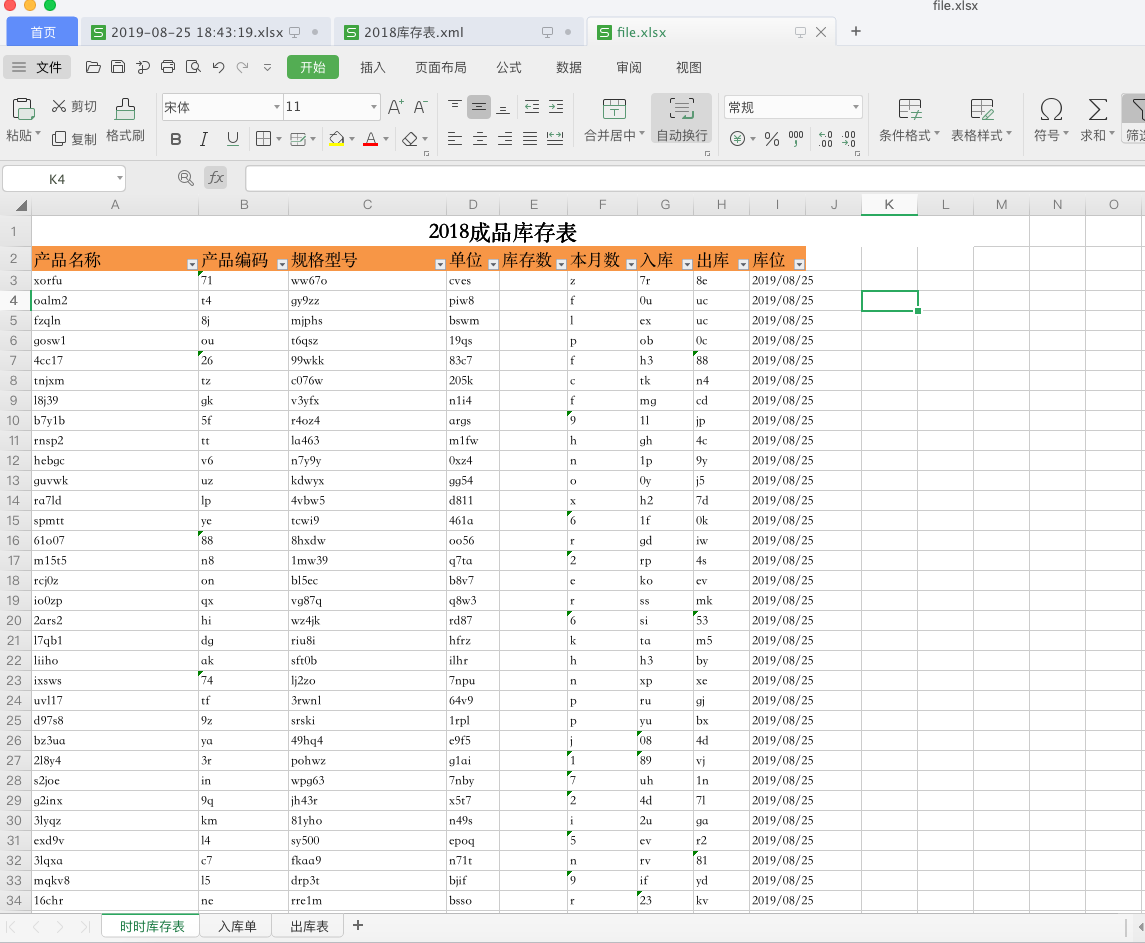Click the distributed alignment icon
The width and height of the screenshot is (1145, 943).
[555, 139]
